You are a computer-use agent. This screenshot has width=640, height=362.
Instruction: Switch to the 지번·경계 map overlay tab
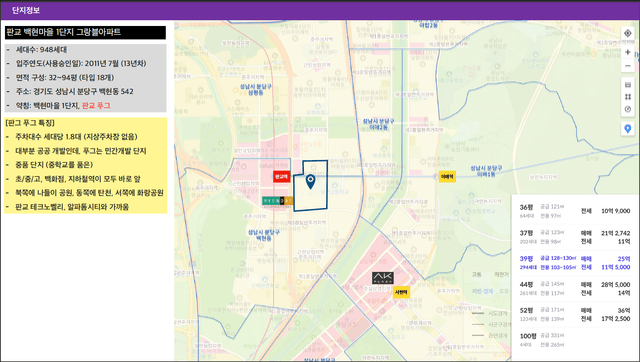point(482,291)
